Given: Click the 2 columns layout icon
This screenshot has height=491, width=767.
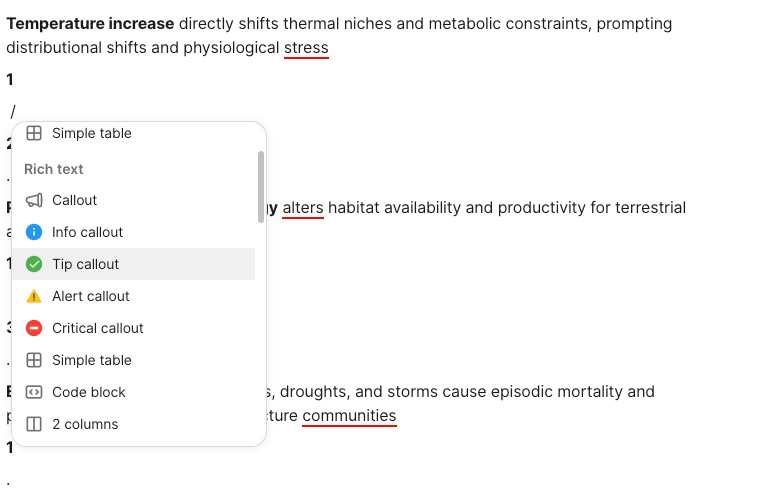Looking at the screenshot, I should point(34,424).
